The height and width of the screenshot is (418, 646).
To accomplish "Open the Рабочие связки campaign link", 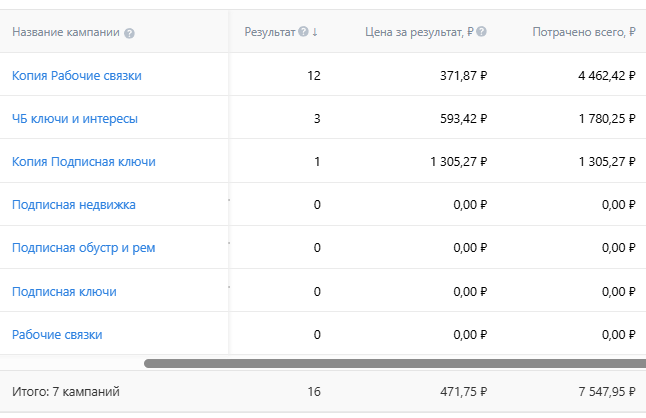I will click(x=57, y=335).
